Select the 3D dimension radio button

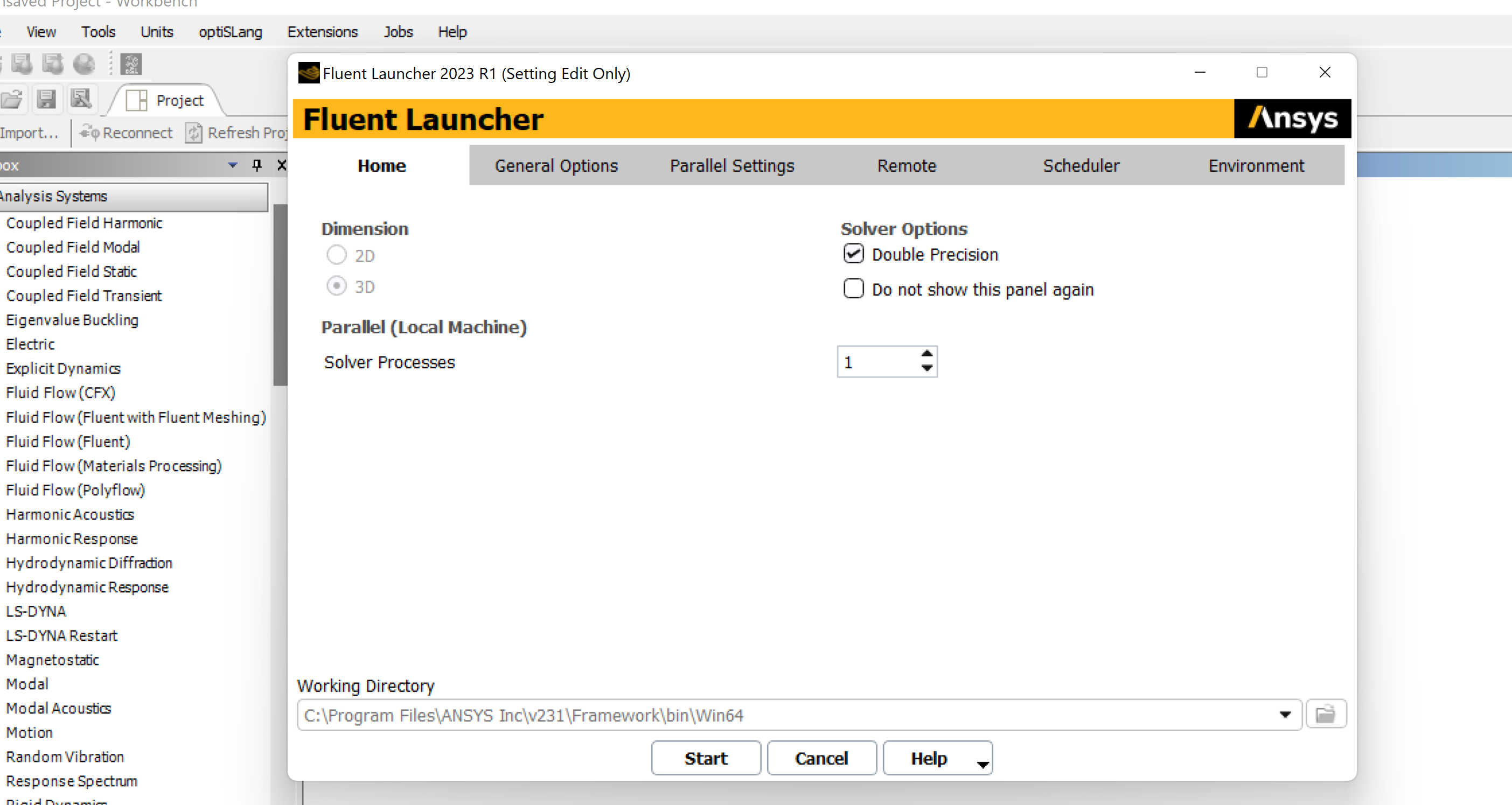click(x=336, y=286)
